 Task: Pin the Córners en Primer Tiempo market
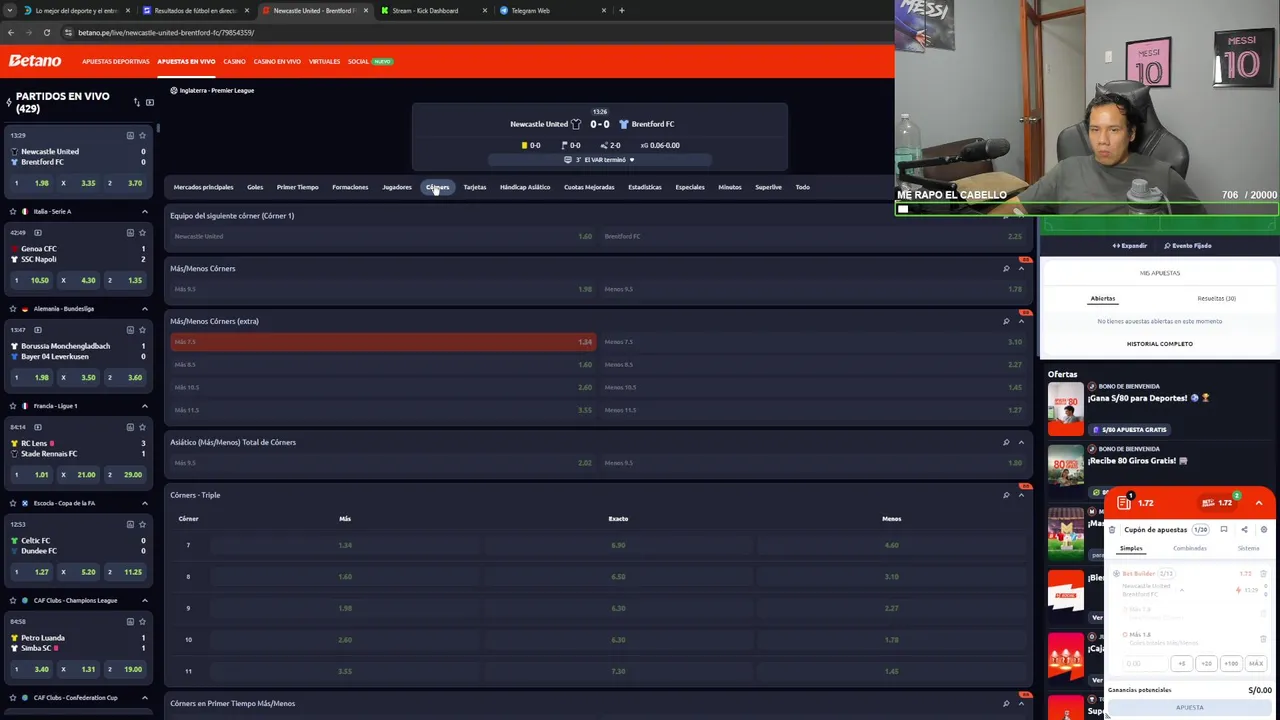click(1006, 703)
